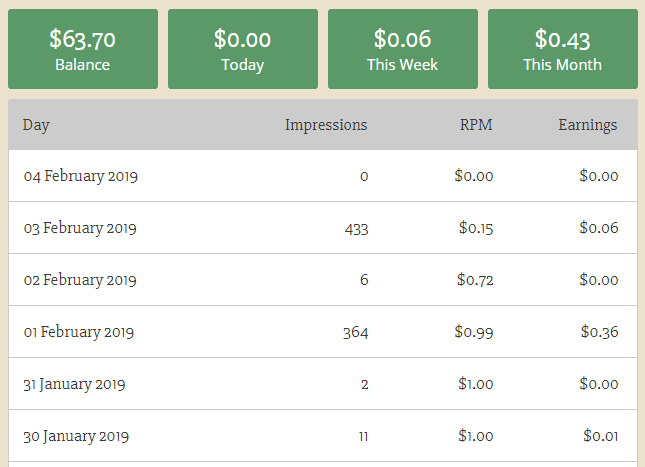Click the 364 impressions value
645x467 pixels.
tap(356, 333)
